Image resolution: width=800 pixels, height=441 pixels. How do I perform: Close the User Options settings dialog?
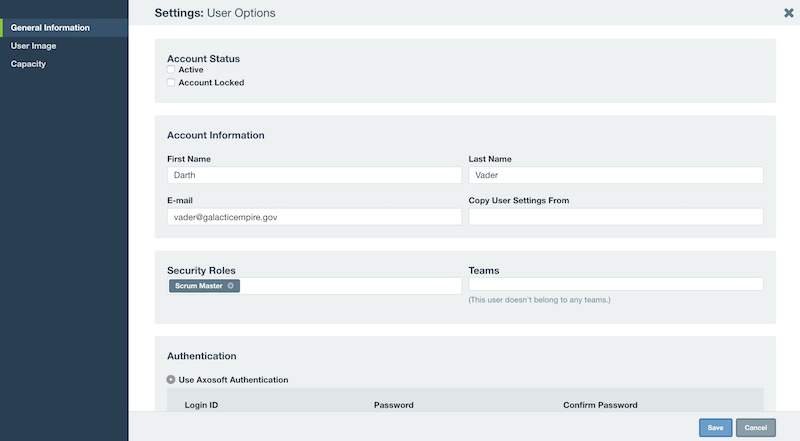788,13
